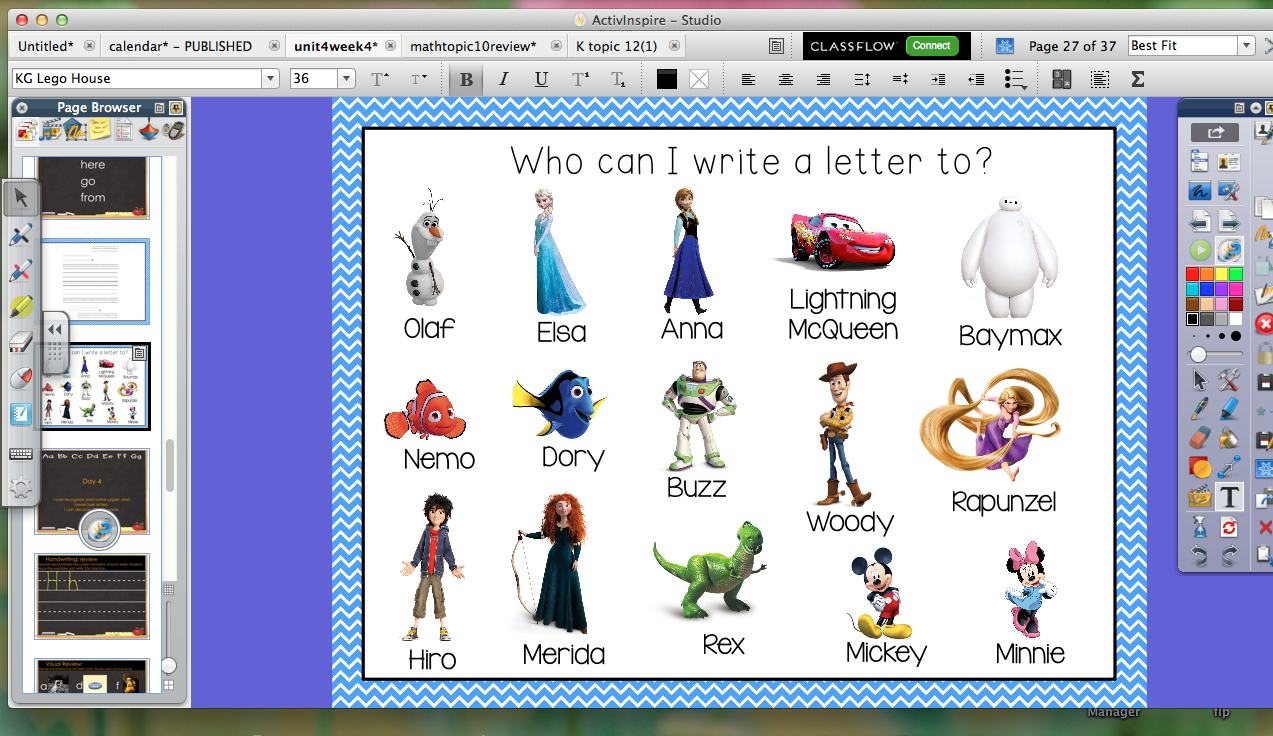Open the font size 36 dropdown
1273x736 pixels.
(346, 78)
